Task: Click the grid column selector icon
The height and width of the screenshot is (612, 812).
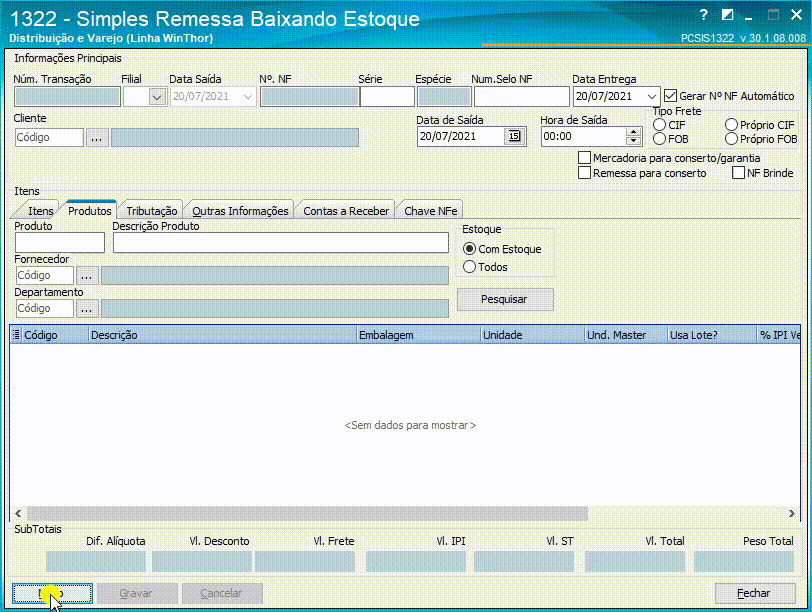Action: click(x=16, y=335)
